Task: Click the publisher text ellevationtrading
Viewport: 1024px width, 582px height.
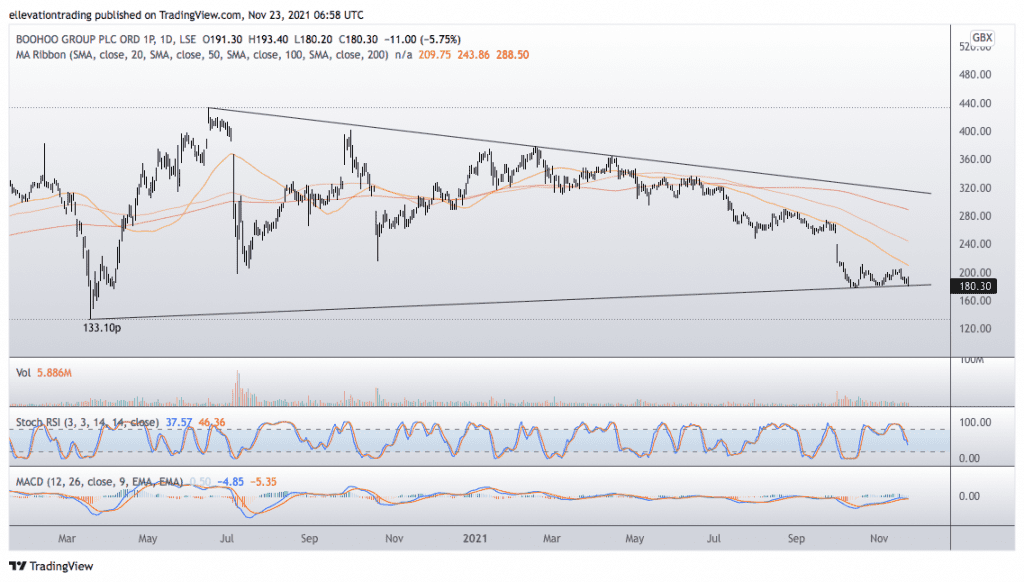Action: point(52,14)
